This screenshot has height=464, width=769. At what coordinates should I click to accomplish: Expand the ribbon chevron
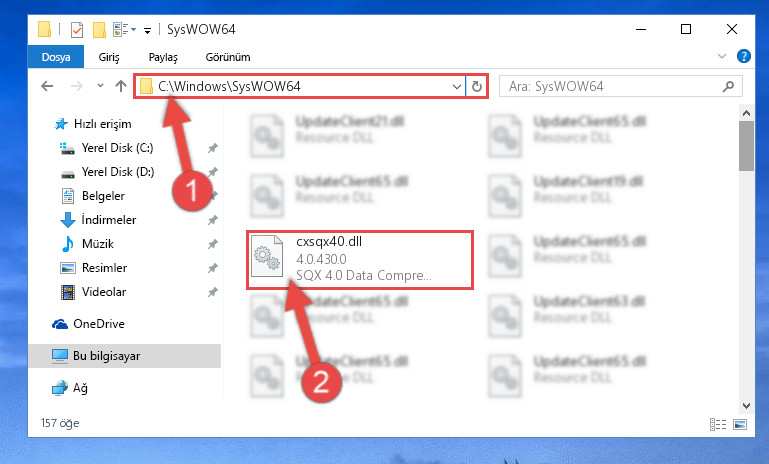(722, 56)
